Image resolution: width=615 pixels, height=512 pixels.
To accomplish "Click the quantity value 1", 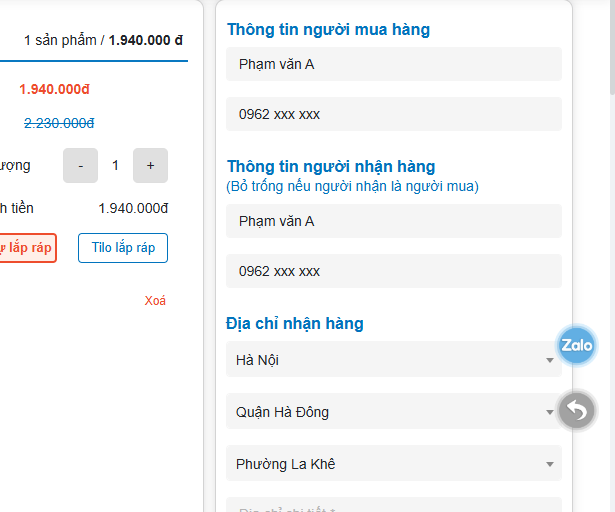I will (x=115, y=165).
